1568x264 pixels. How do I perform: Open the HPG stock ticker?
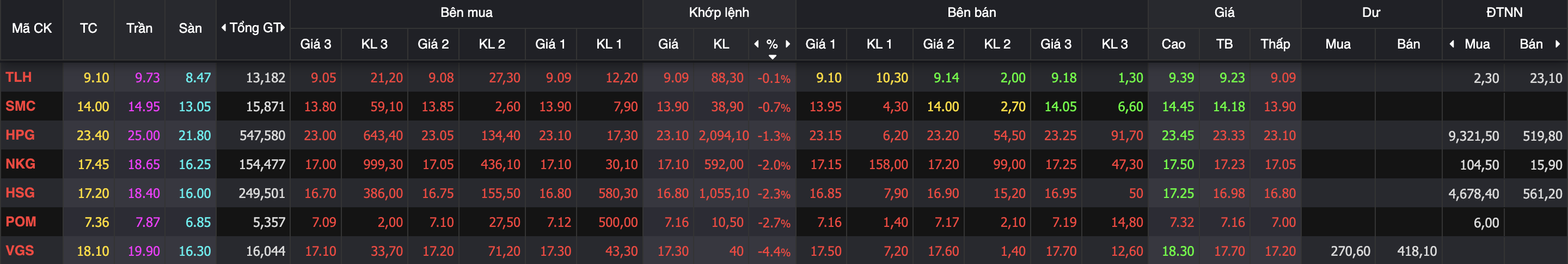pyautogui.click(x=20, y=135)
